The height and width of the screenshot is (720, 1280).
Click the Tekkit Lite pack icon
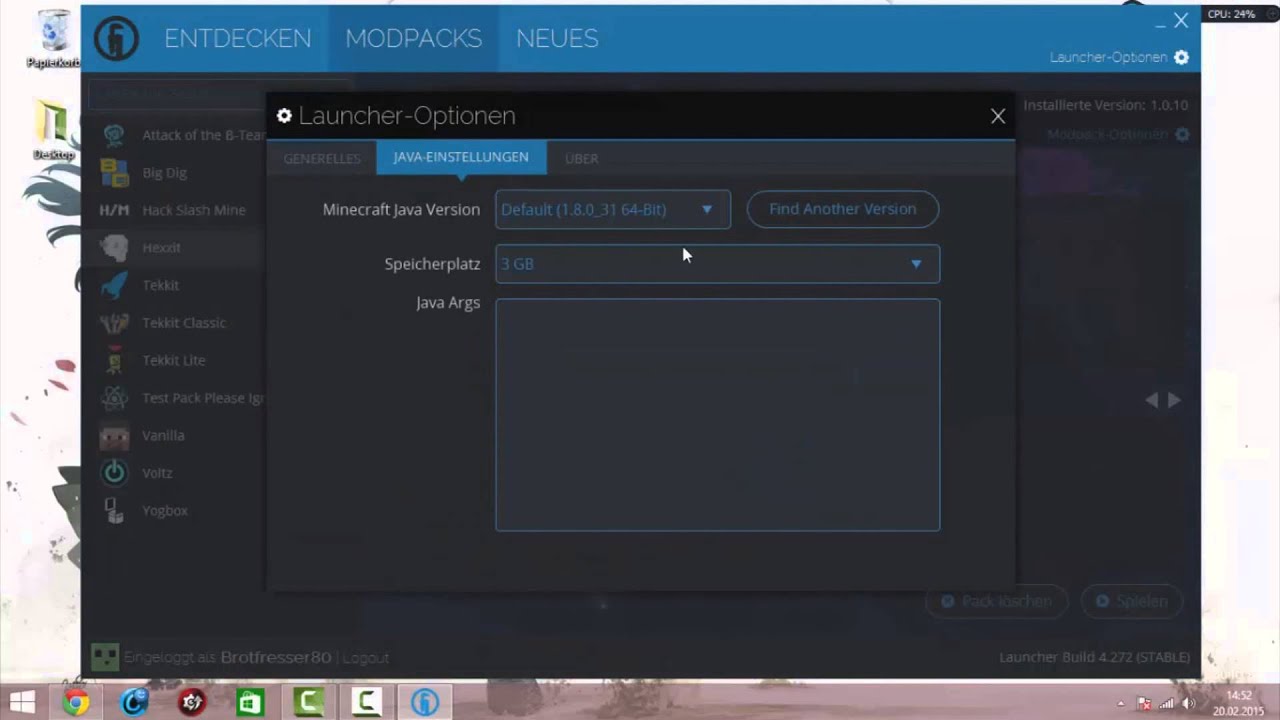[x=114, y=360]
